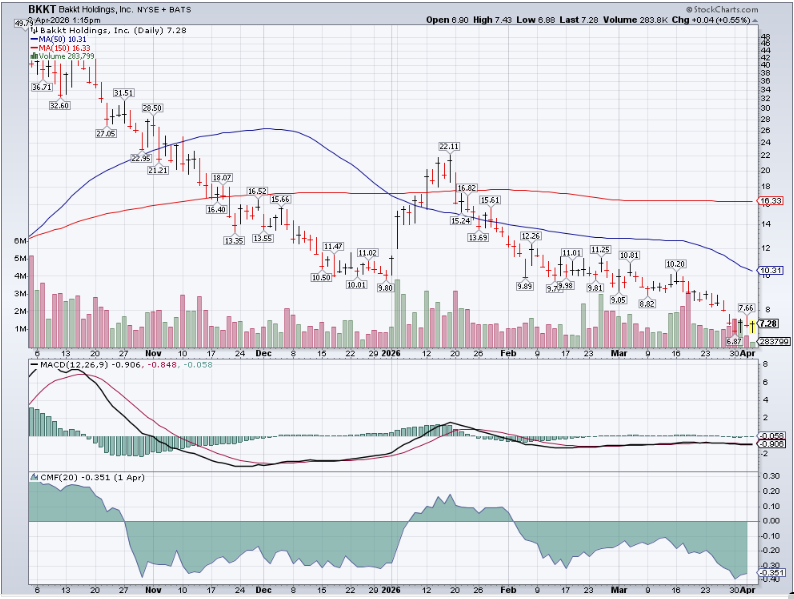794x599 pixels.
Task: Click the 22.11 peak price label
Action: pos(449,146)
